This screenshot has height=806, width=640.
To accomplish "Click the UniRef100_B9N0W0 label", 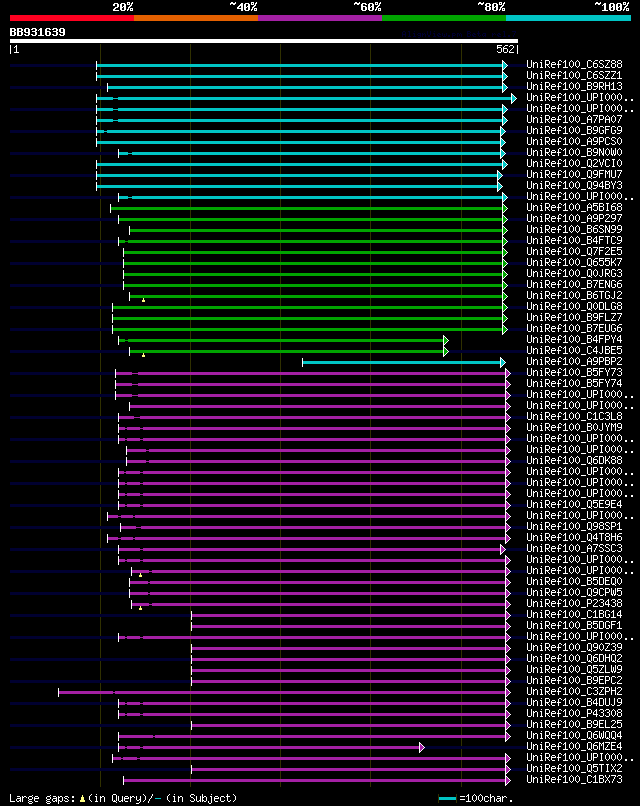I will [574, 152].
